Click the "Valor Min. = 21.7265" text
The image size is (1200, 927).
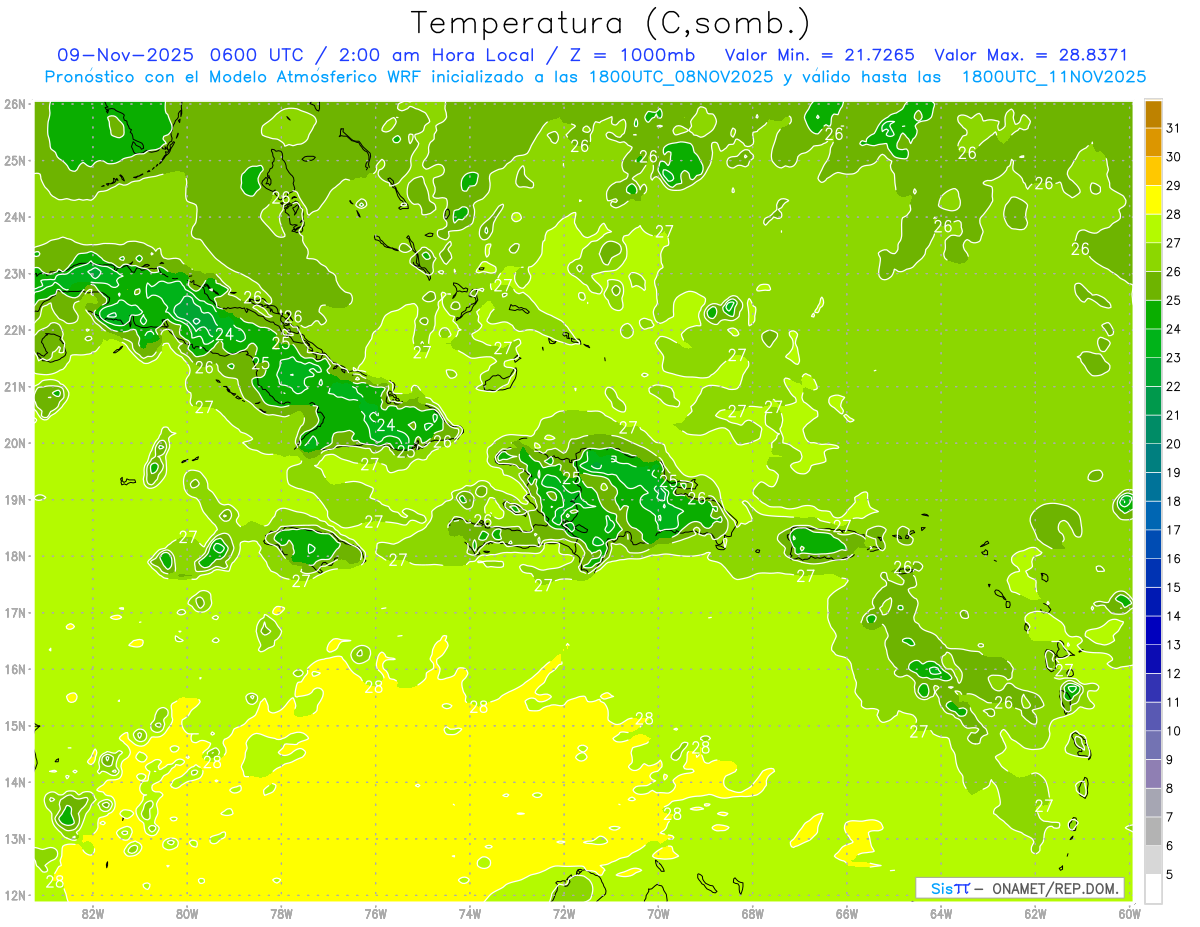tap(820, 55)
